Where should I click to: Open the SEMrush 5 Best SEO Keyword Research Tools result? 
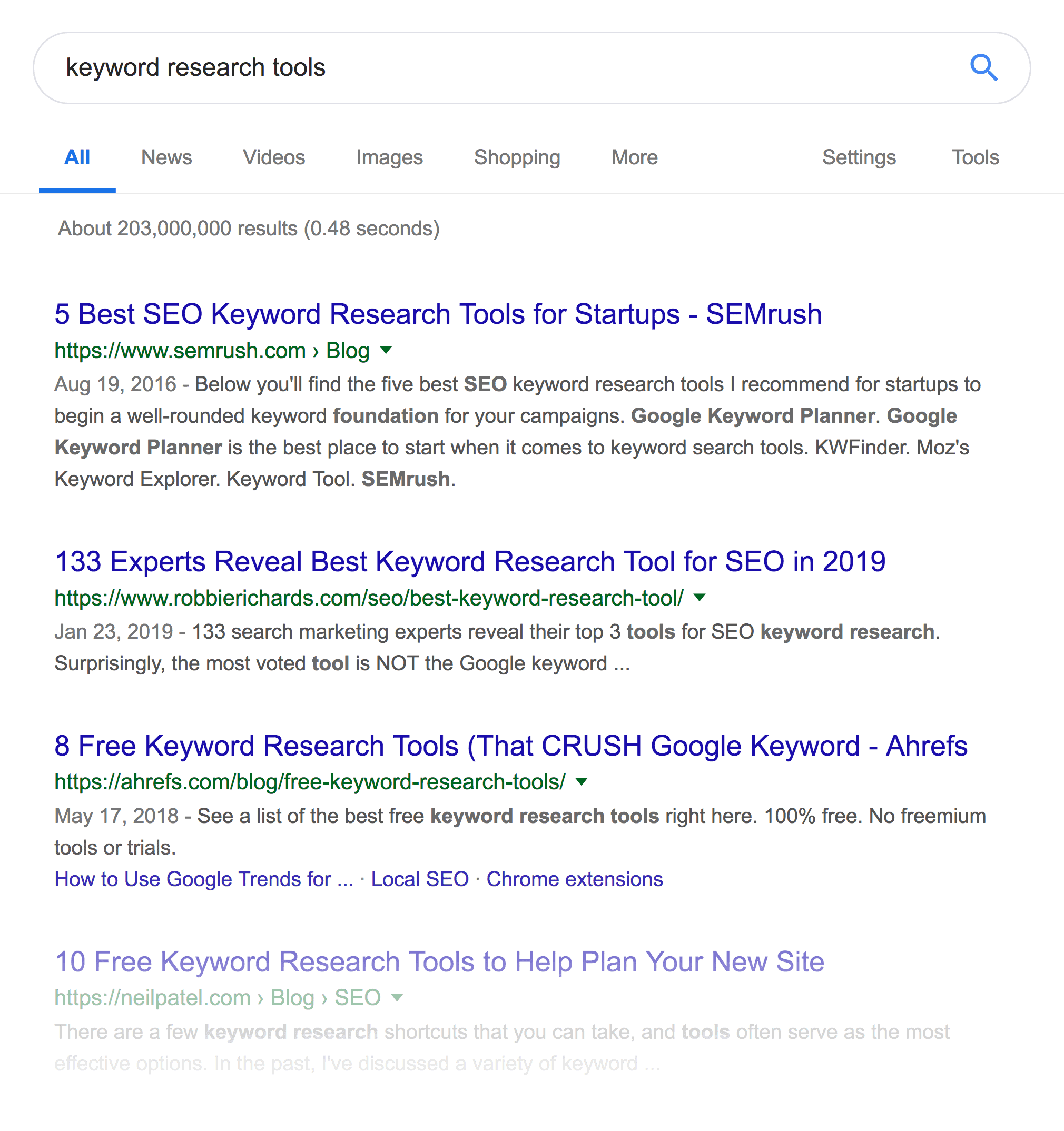(438, 314)
